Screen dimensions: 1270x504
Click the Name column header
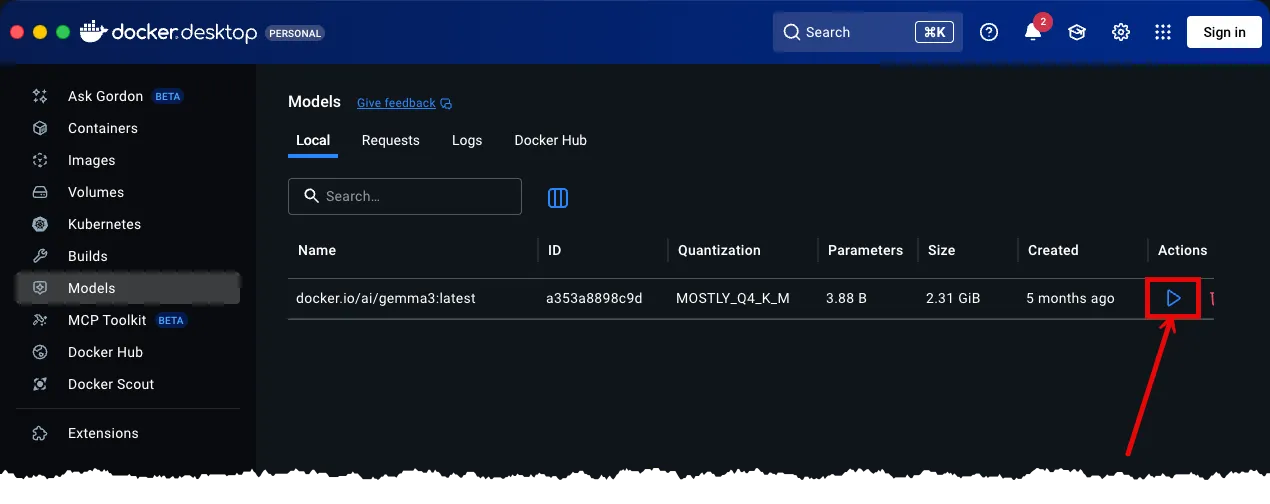click(x=317, y=250)
